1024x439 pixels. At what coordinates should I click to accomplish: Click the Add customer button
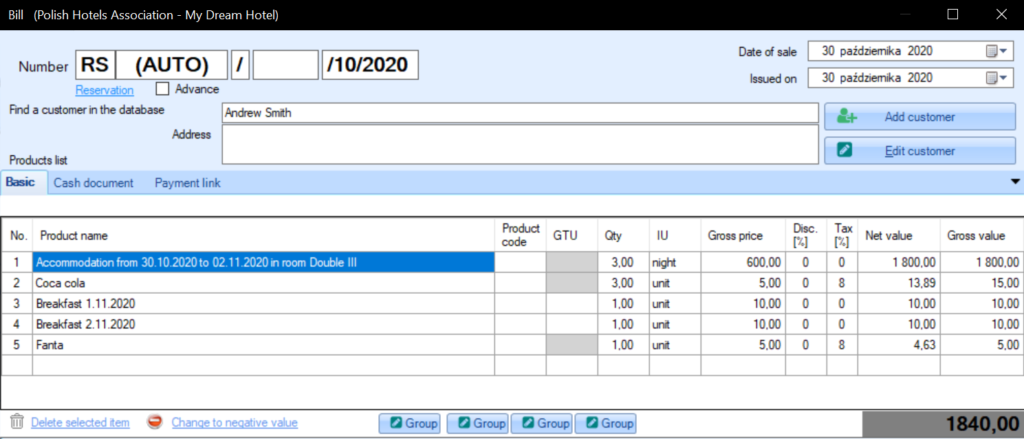[x=920, y=117]
